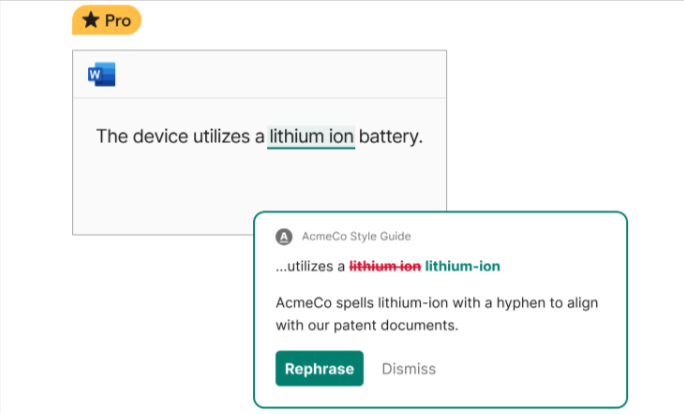684x414 pixels.
Task: Click the Rephrase button
Action: (x=319, y=369)
